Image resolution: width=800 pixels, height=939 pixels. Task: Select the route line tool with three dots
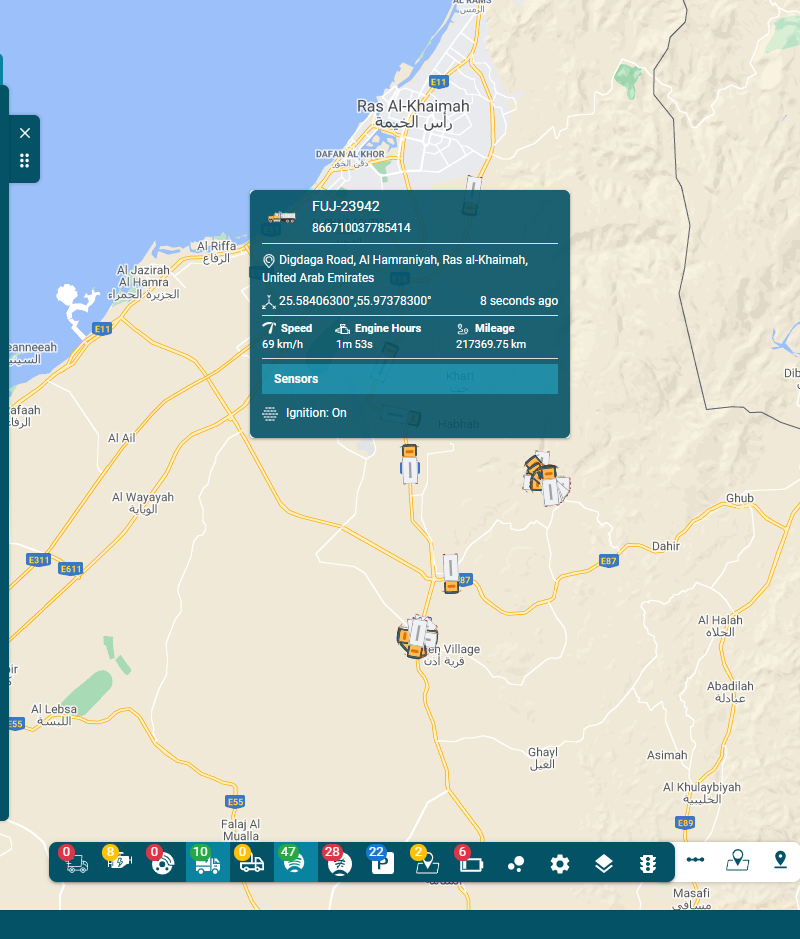click(695, 860)
